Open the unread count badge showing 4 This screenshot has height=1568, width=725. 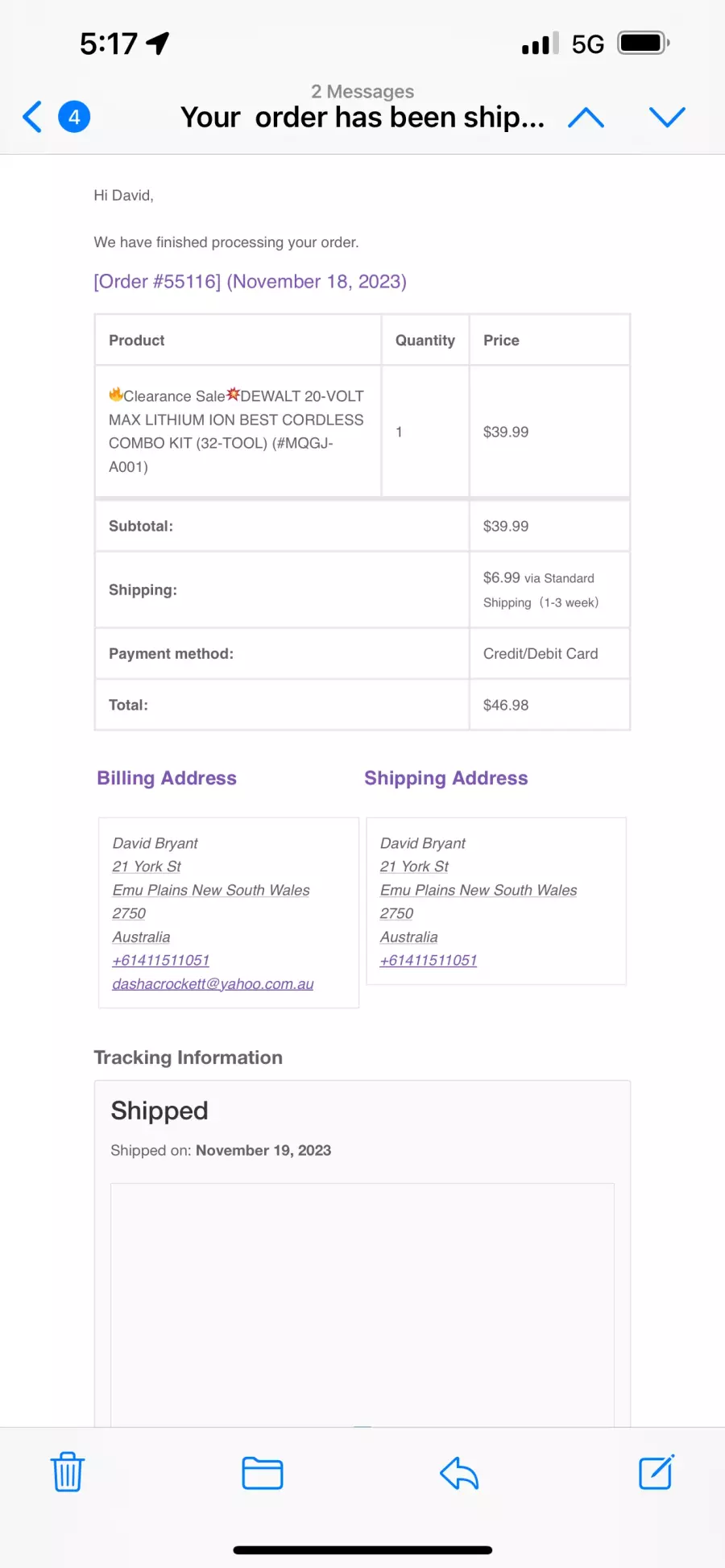click(x=74, y=117)
